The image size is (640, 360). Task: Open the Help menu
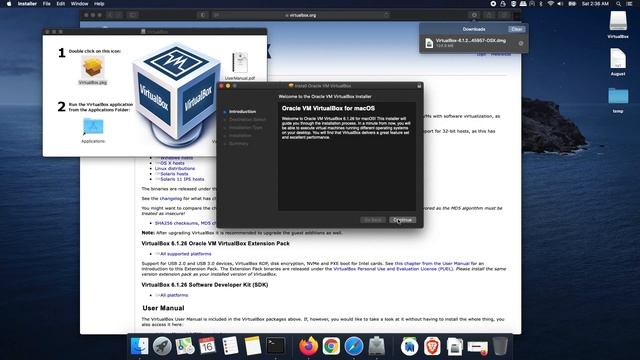(99, 4)
